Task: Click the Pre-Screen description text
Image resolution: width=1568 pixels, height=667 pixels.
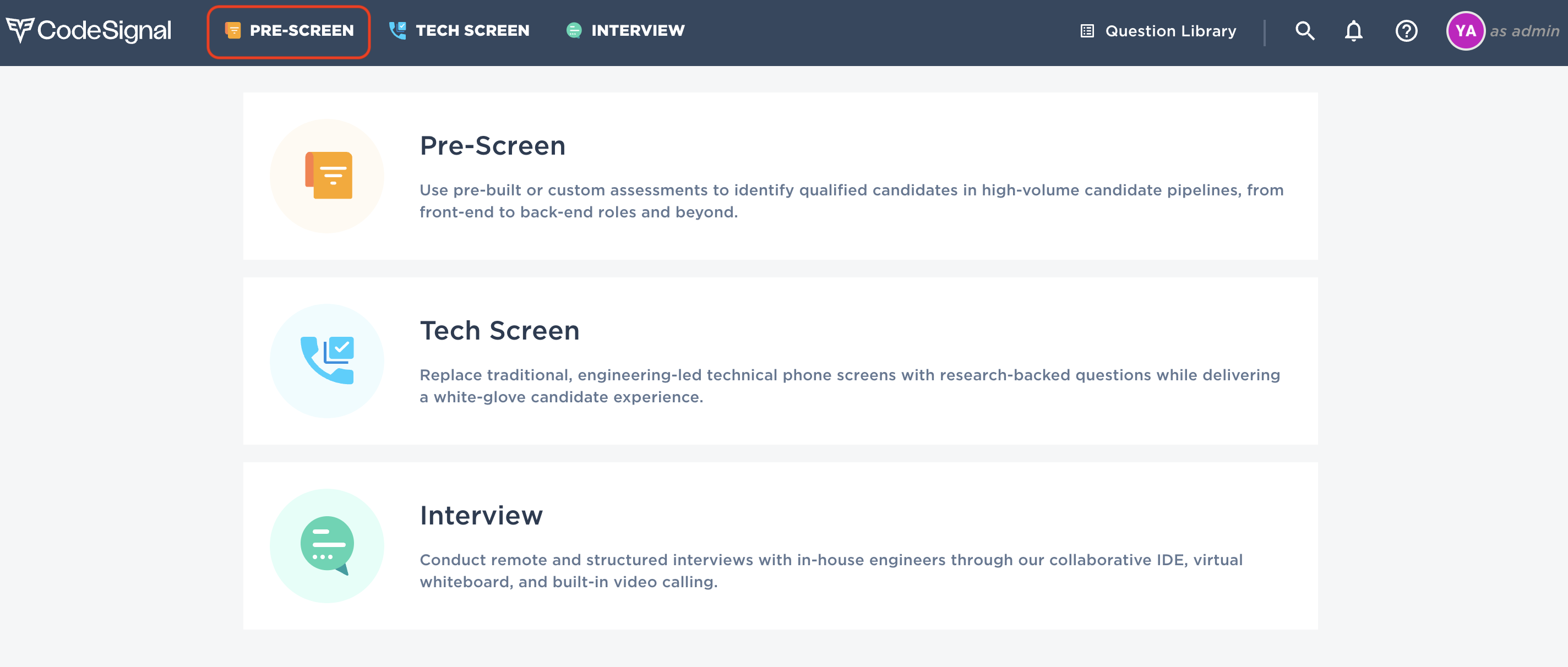Action: [852, 201]
